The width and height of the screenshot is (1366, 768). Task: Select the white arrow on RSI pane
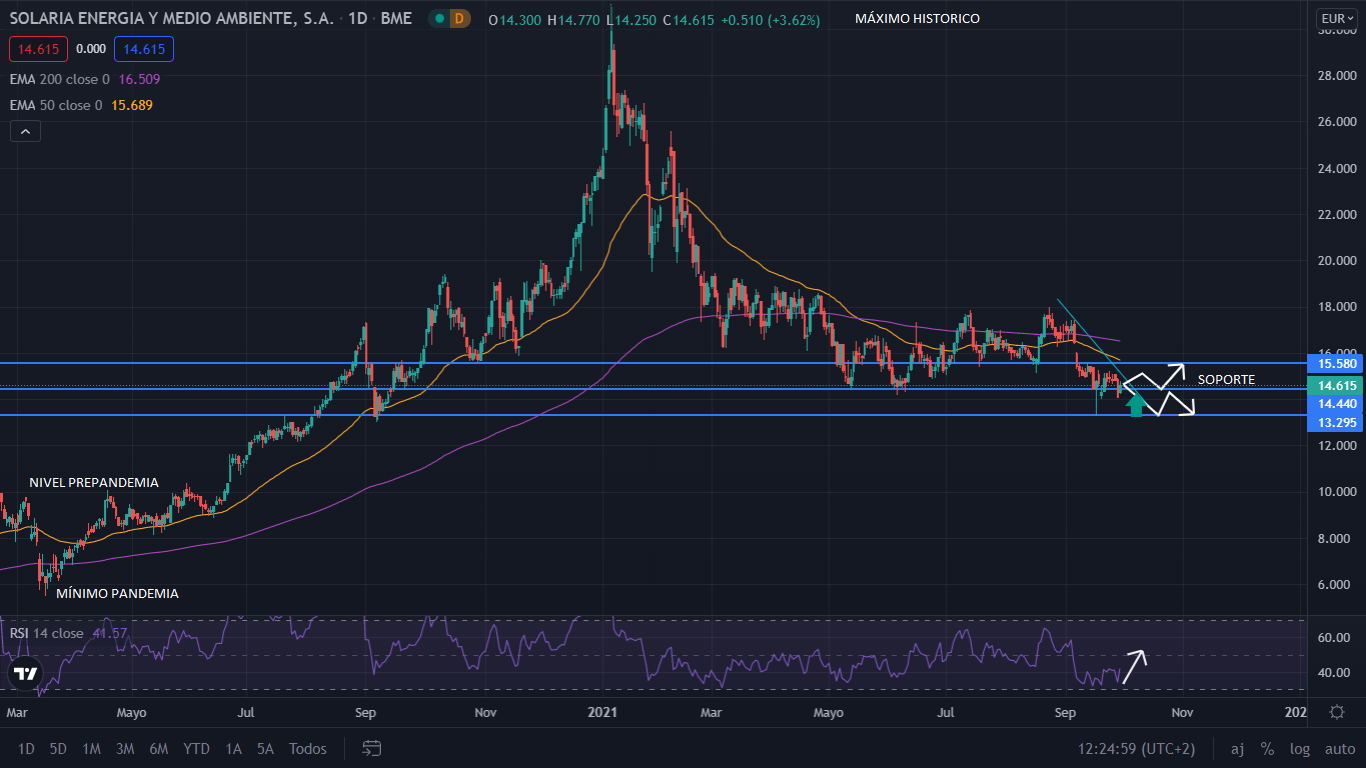[1134, 665]
